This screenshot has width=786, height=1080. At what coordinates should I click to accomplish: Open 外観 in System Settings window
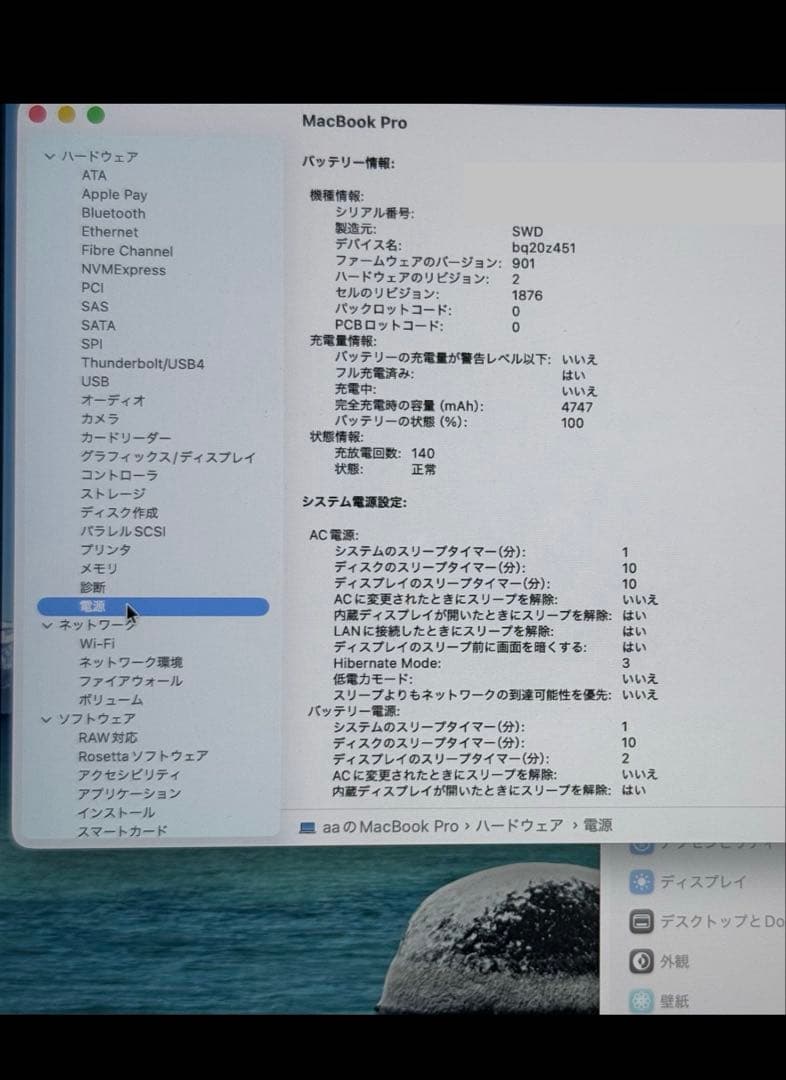pyautogui.click(x=674, y=962)
